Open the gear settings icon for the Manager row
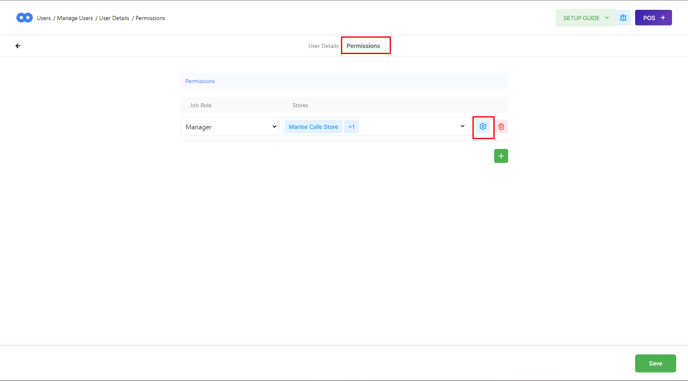 (483, 126)
